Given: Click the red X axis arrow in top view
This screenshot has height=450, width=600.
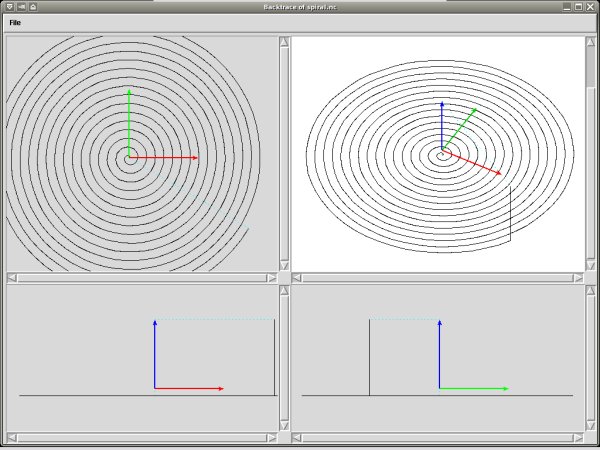Looking at the screenshot, I should pos(163,157).
